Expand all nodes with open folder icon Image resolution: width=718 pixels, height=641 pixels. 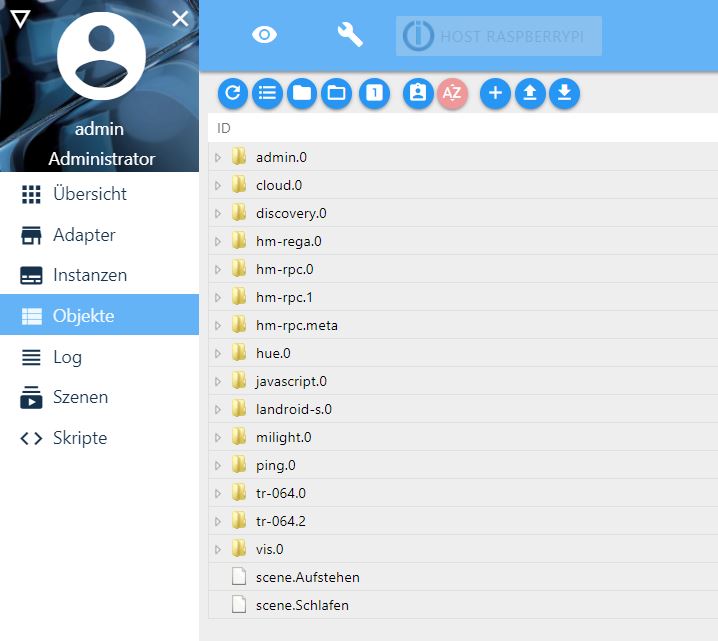pos(337,93)
